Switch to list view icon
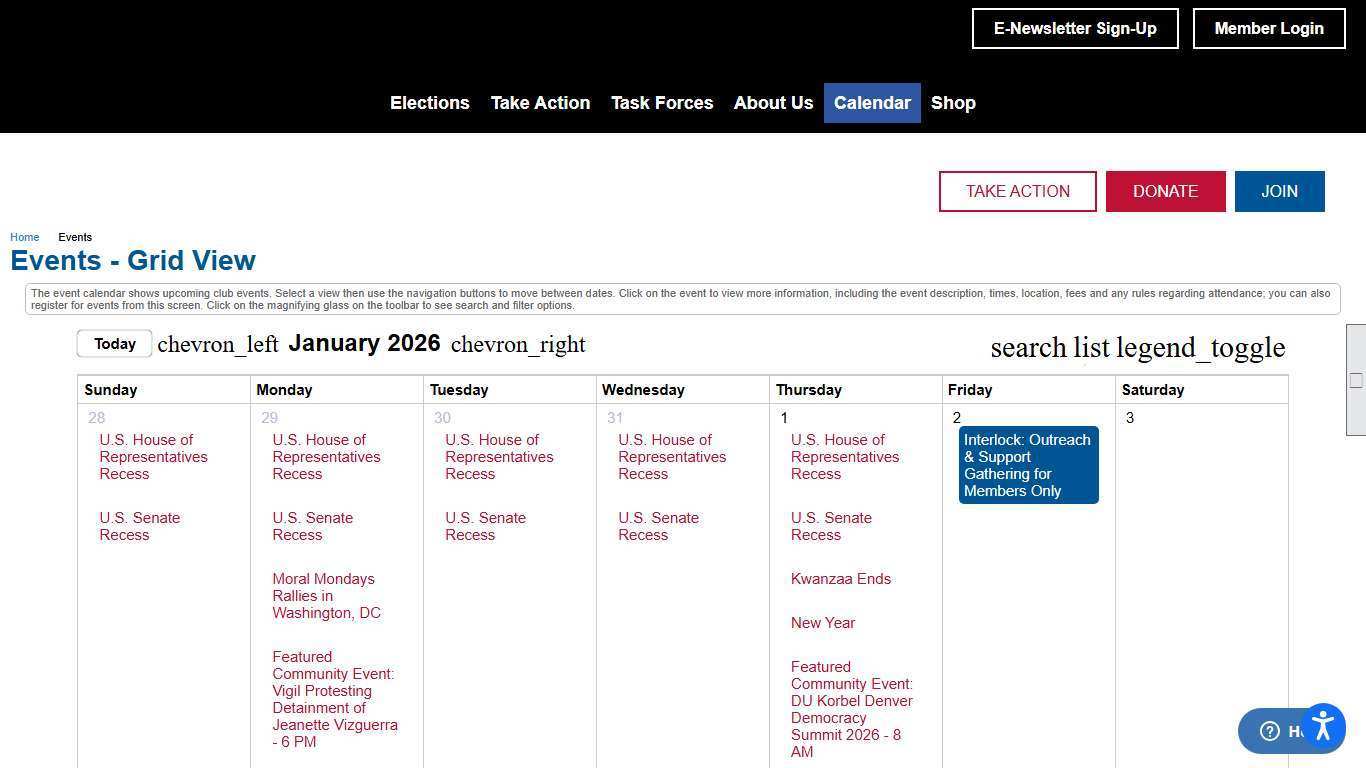The height and width of the screenshot is (768, 1366). 1091,348
